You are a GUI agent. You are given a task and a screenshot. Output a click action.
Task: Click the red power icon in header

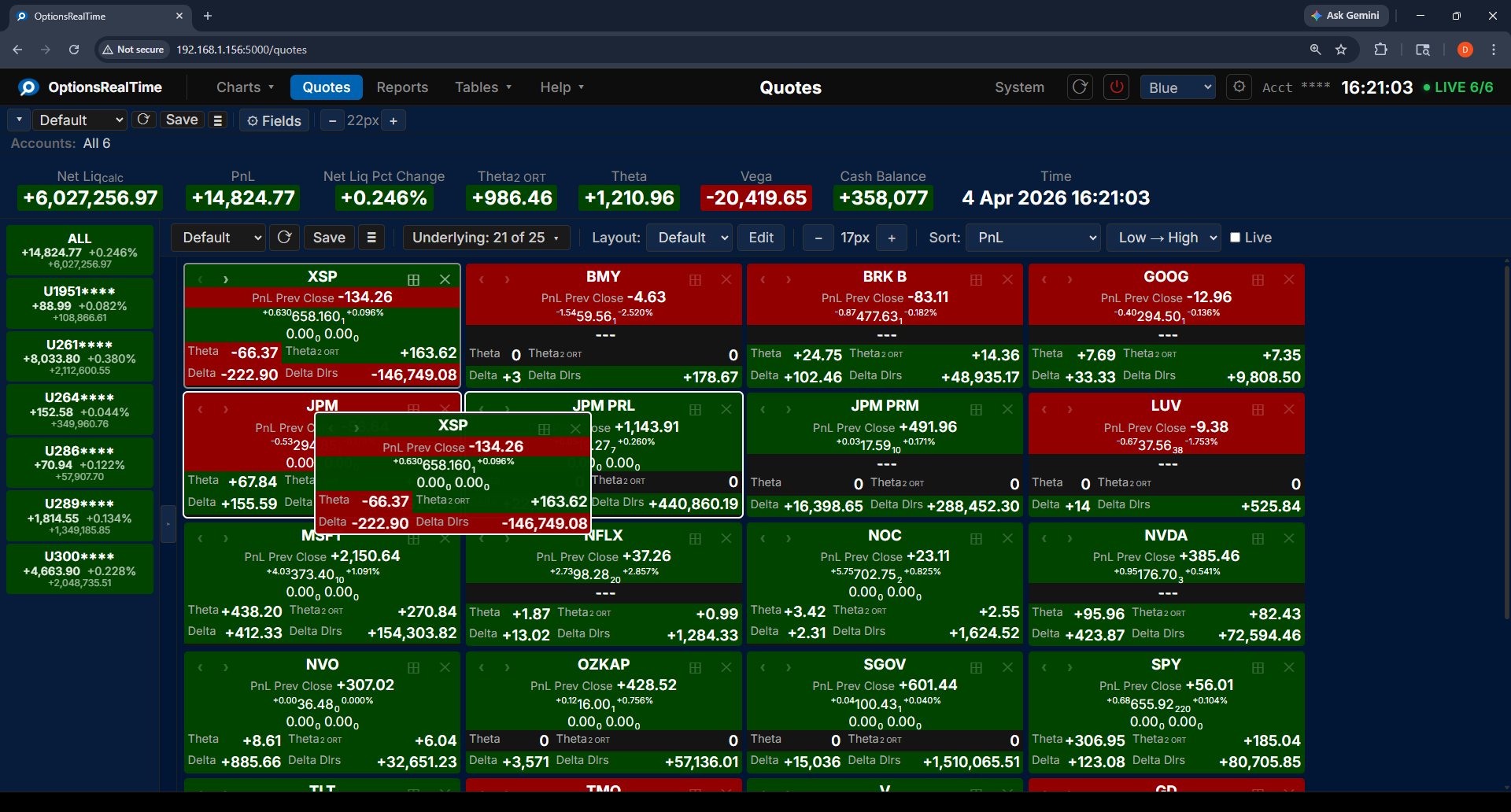click(1116, 87)
